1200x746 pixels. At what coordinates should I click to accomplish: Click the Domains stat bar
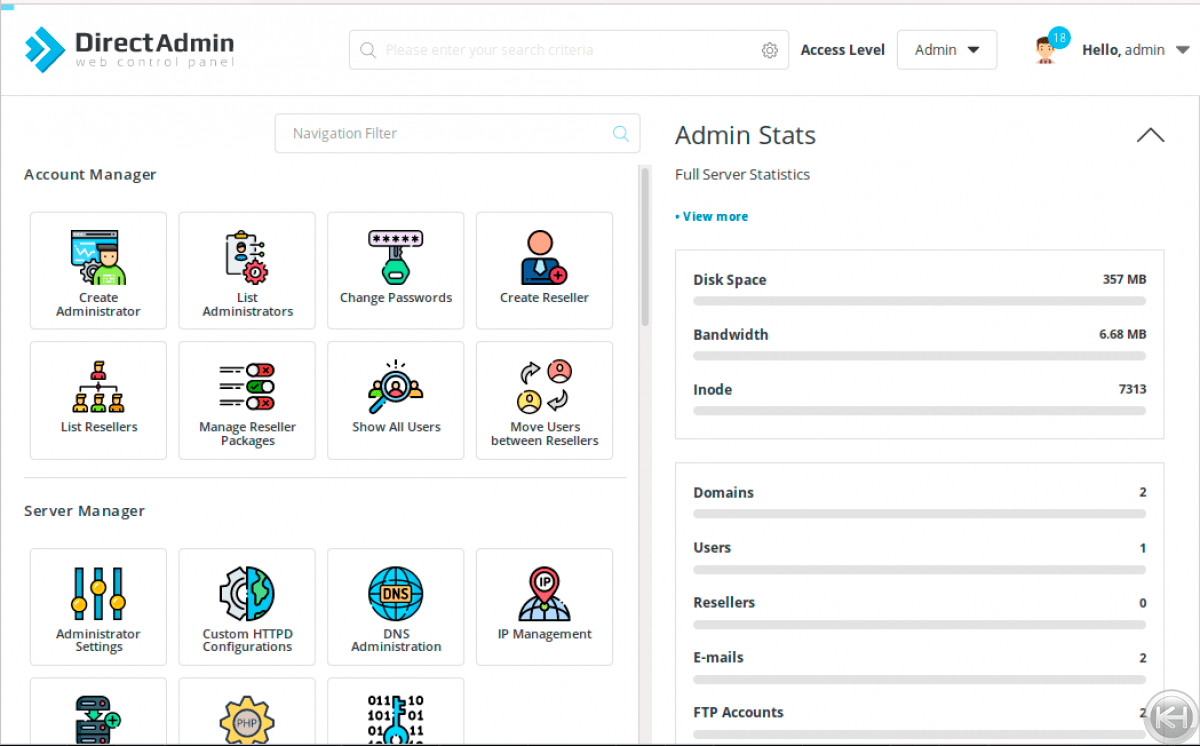[x=920, y=514]
